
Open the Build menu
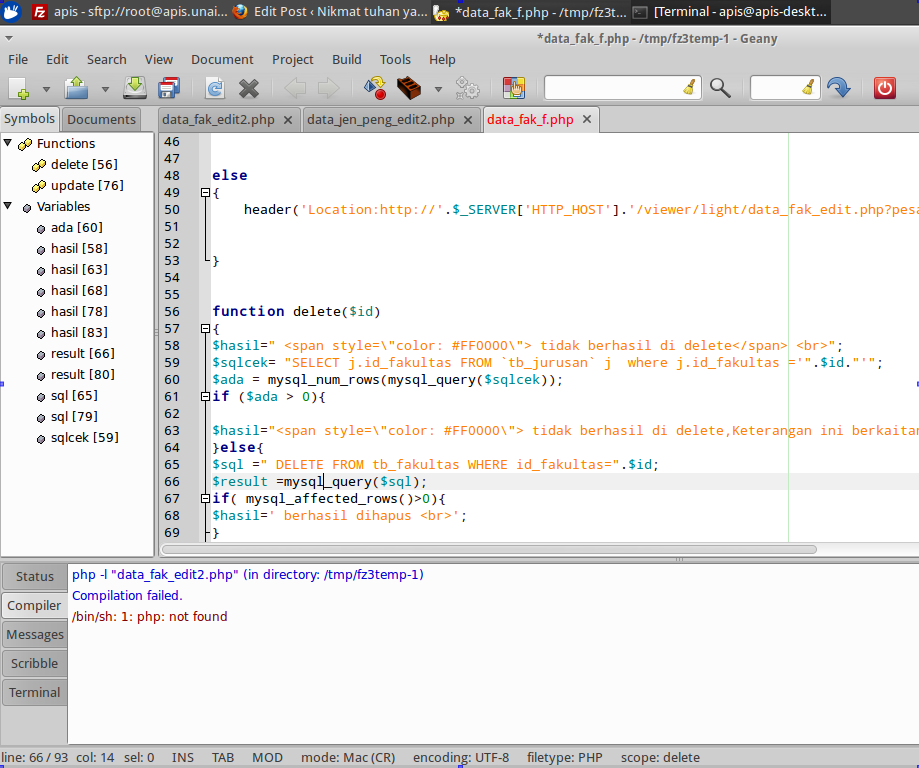[346, 59]
